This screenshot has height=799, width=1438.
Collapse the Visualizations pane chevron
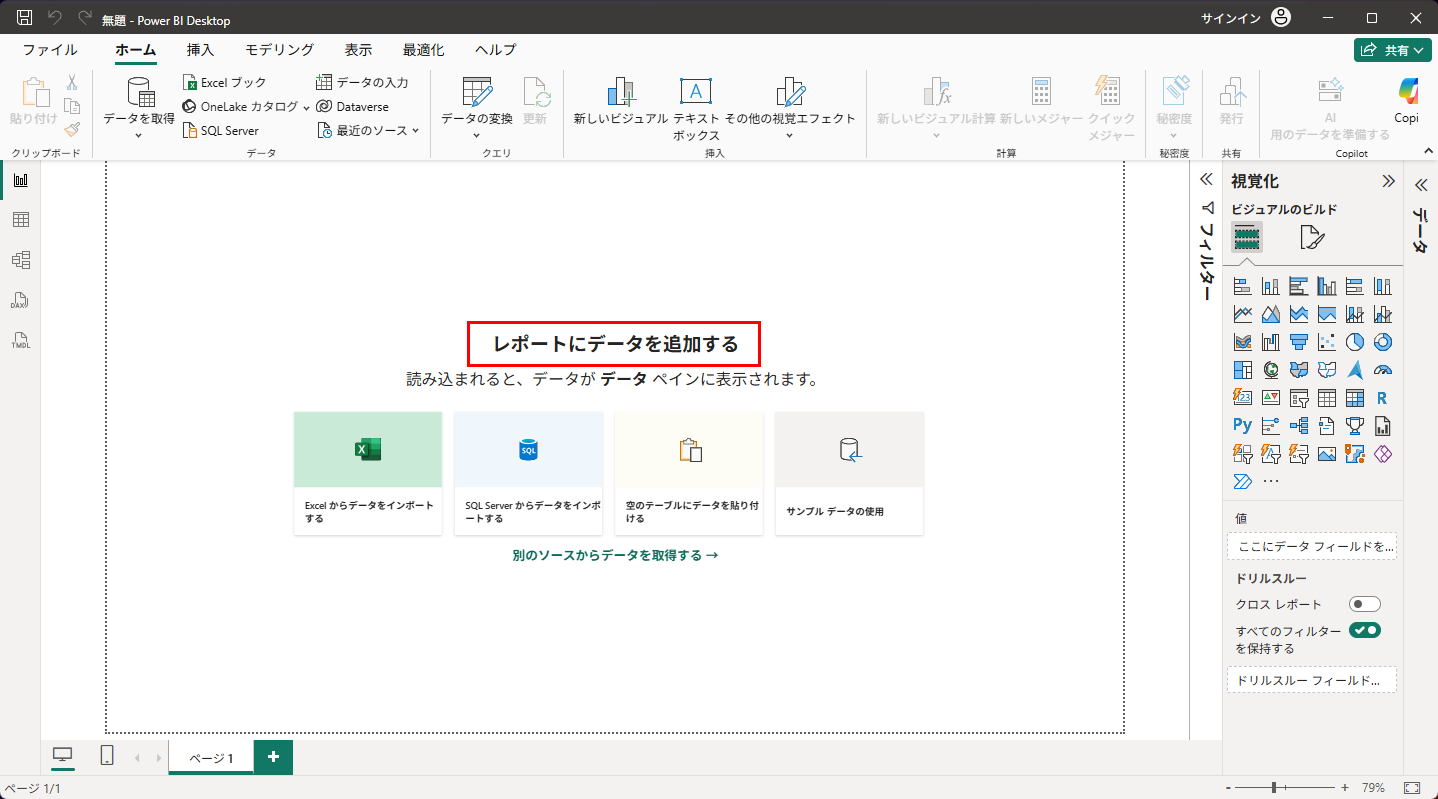click(1388, 181)
